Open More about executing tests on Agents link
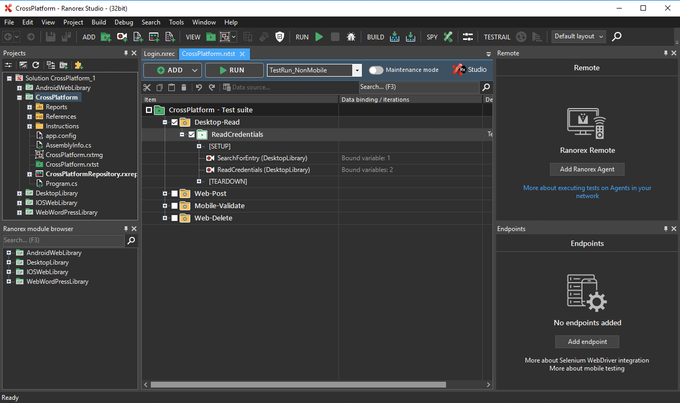The height and width of the screenshot is (403, 680). pos(587,192)
